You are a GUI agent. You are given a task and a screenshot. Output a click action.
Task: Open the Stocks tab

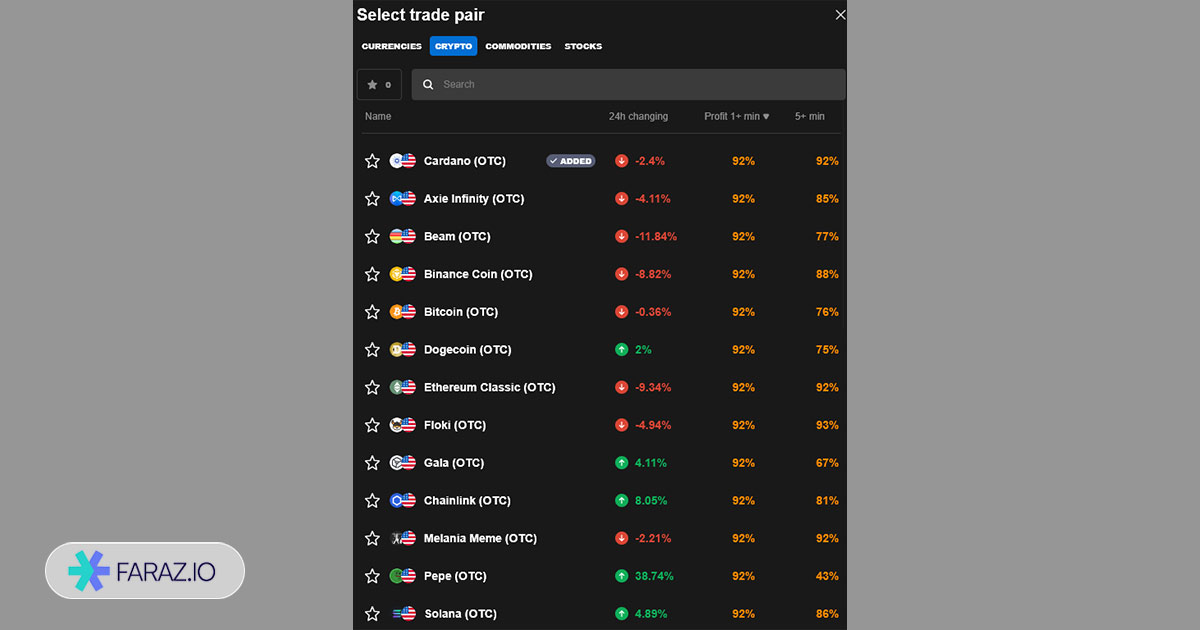[583, 46]
